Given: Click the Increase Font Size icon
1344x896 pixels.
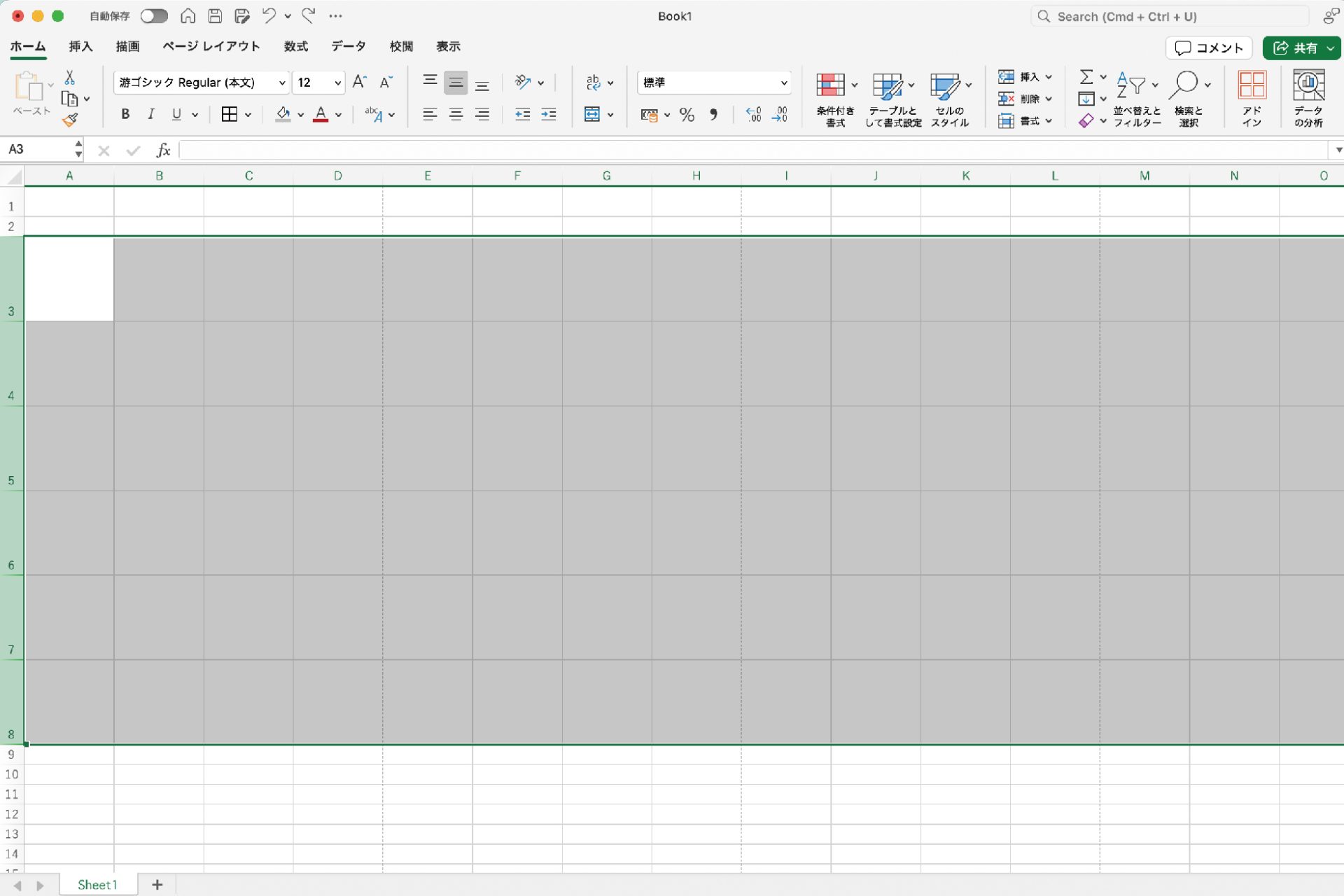Looking at the screenshot, I should pos(359,82).
